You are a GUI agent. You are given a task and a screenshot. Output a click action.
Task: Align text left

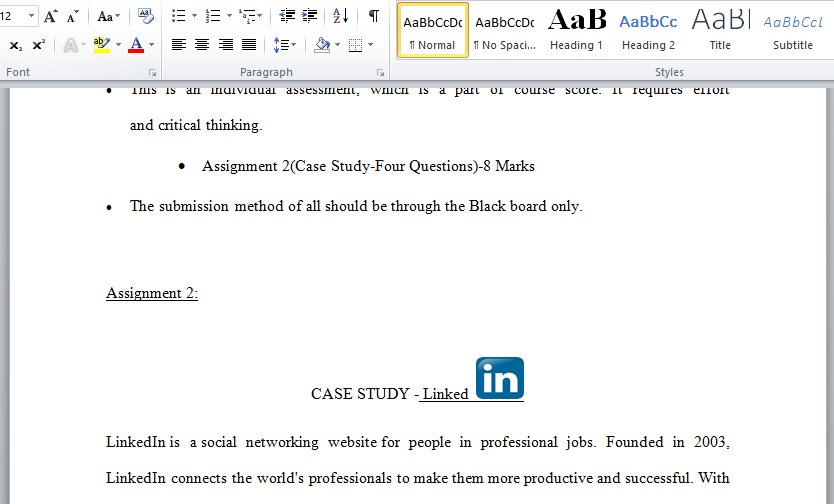point(179,45)
